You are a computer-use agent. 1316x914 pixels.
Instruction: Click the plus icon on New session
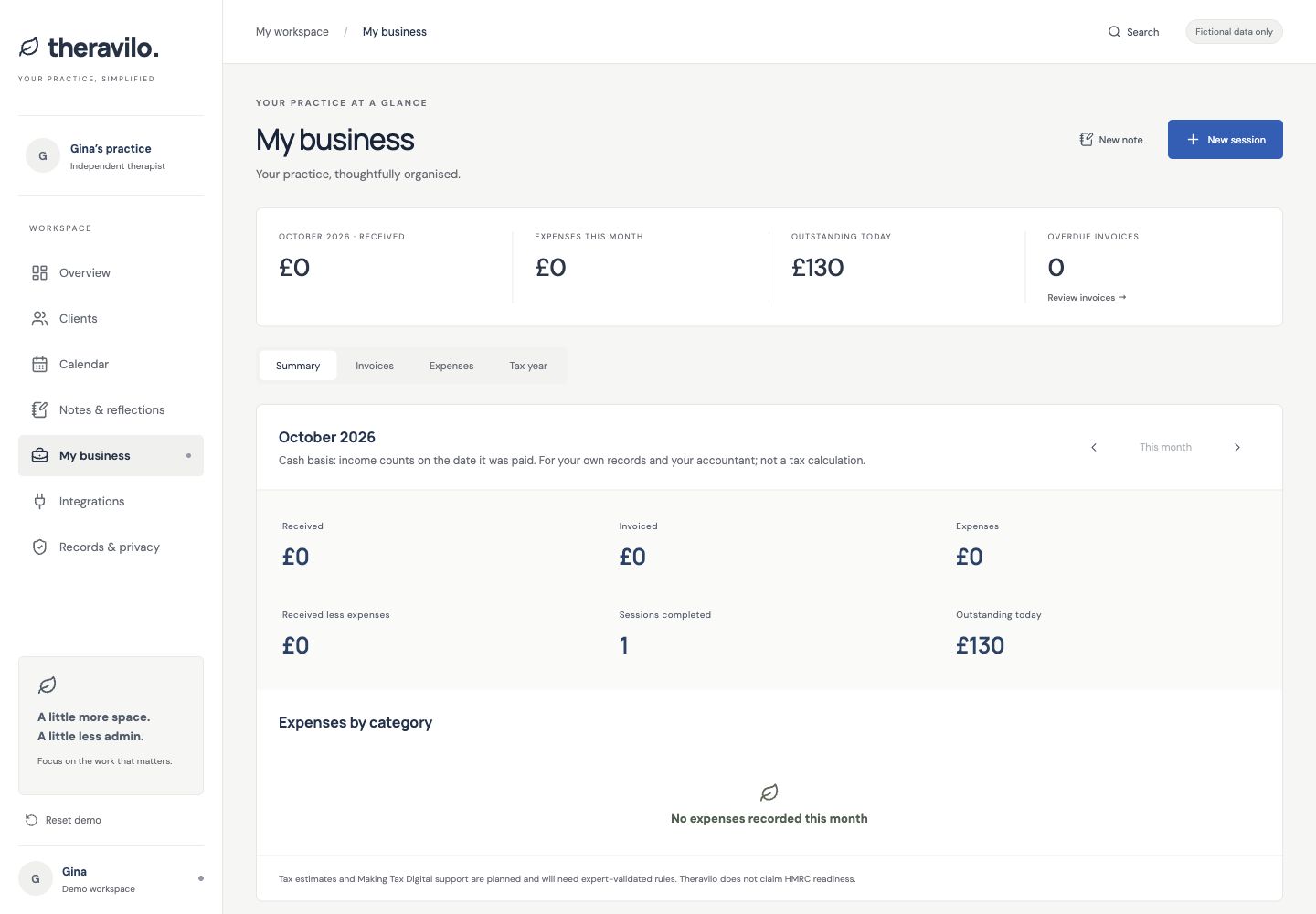coord(1193,140)
